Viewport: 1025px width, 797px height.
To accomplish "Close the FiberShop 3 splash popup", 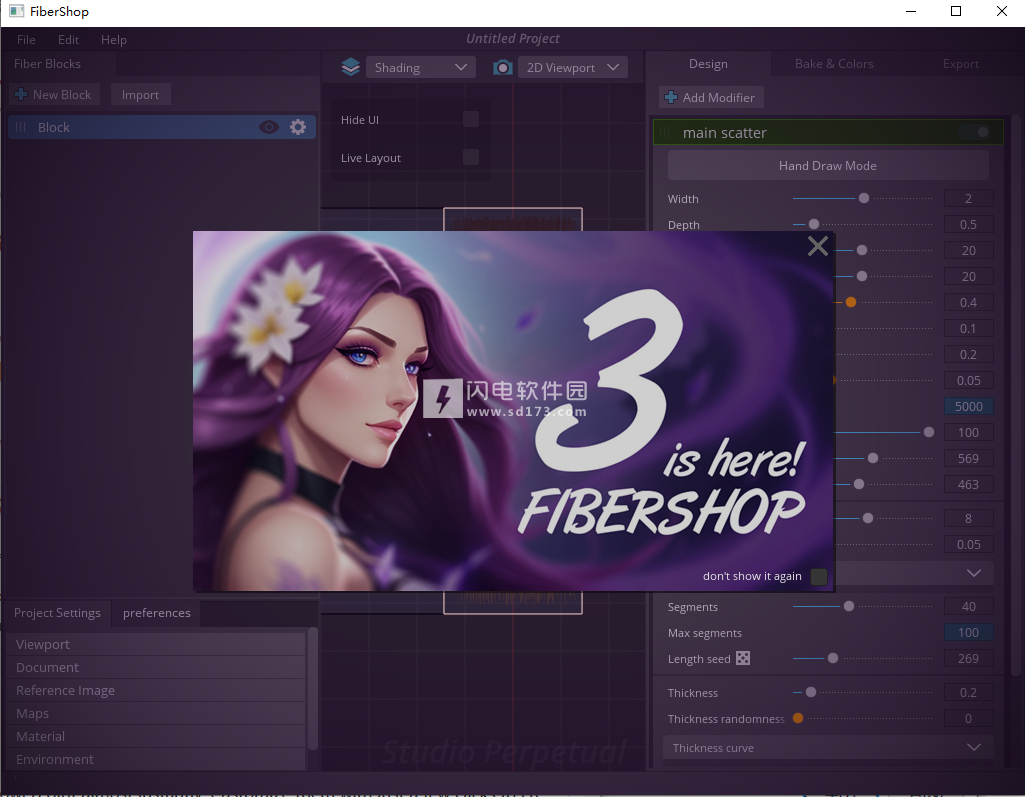I will (x=817, y=246).
